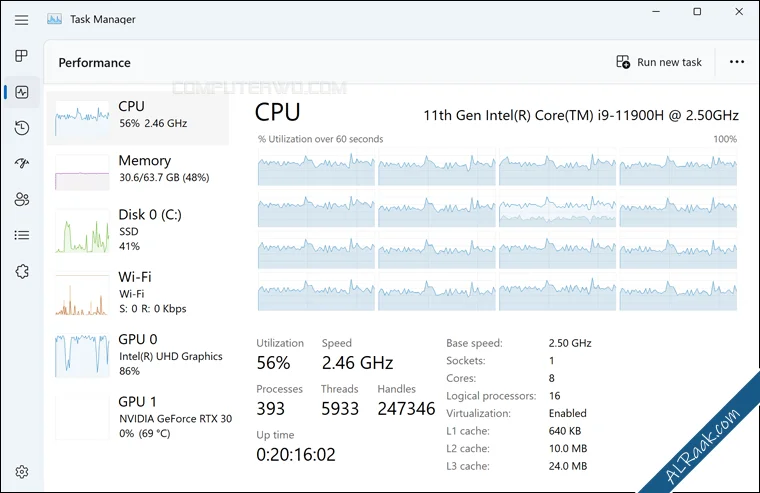Image resolution: width=760 pixels, height=493 pixels.
Task: Click the Memory usage text 30.6/63.7 GB (48%)
Action: (x=164, y=177)
